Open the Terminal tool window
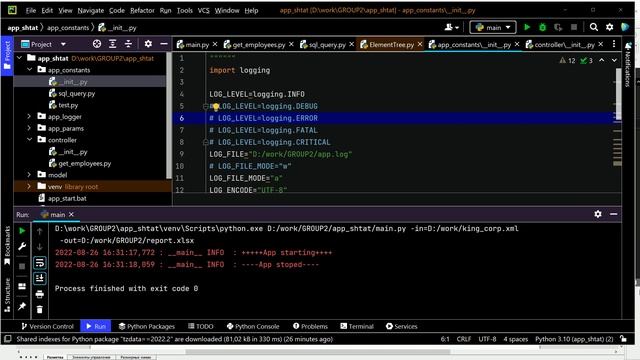 (357, 326)
